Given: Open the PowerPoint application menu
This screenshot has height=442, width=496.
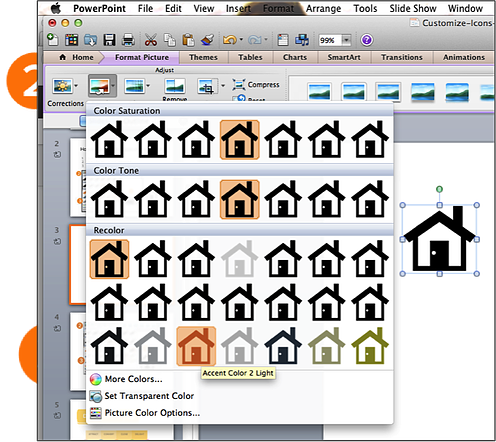Looking at the screenshot, I should click(99, 8).
